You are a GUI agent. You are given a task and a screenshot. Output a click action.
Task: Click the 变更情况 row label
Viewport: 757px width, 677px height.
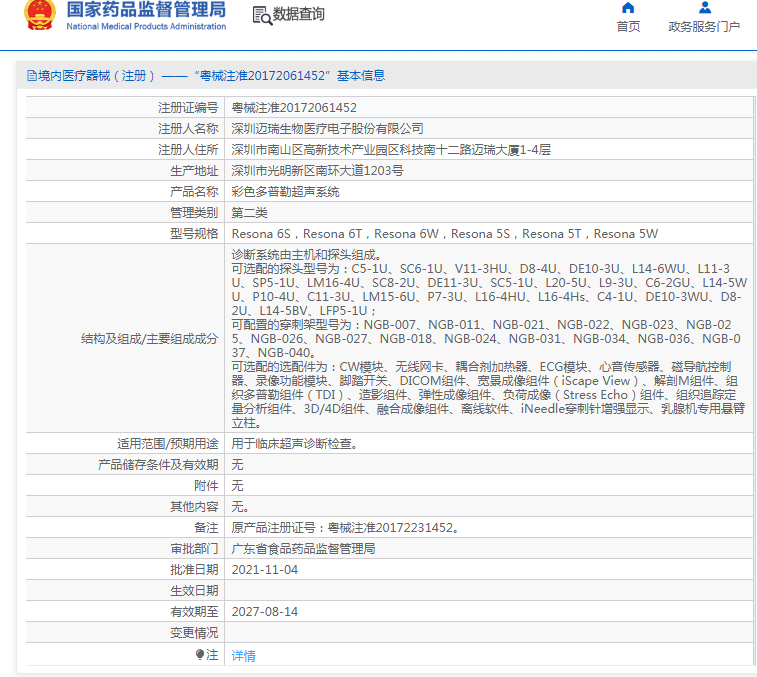coord(194,633)
